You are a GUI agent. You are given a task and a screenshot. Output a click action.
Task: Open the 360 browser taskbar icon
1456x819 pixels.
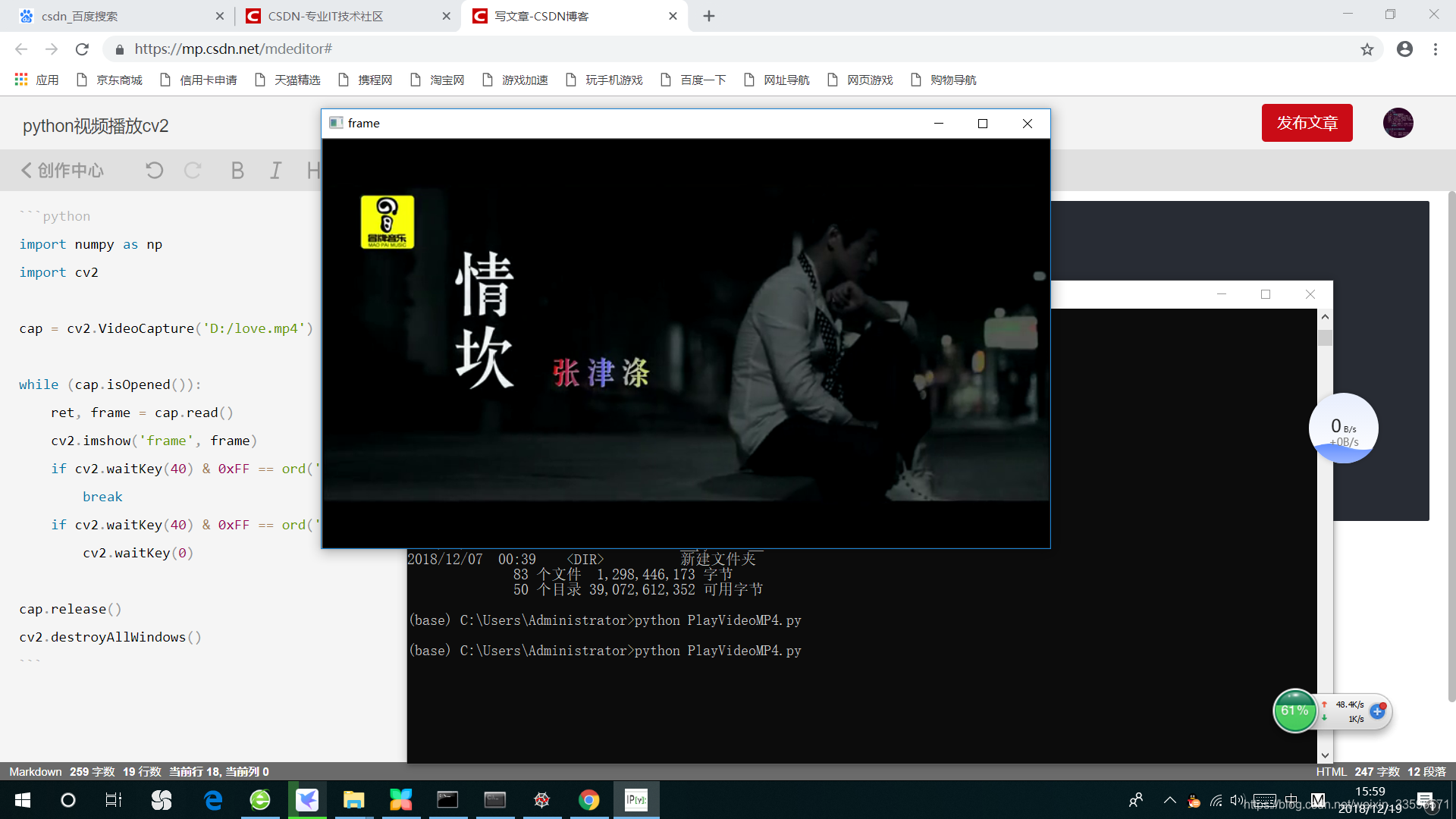pyautogui.click(x=260, y=800)
